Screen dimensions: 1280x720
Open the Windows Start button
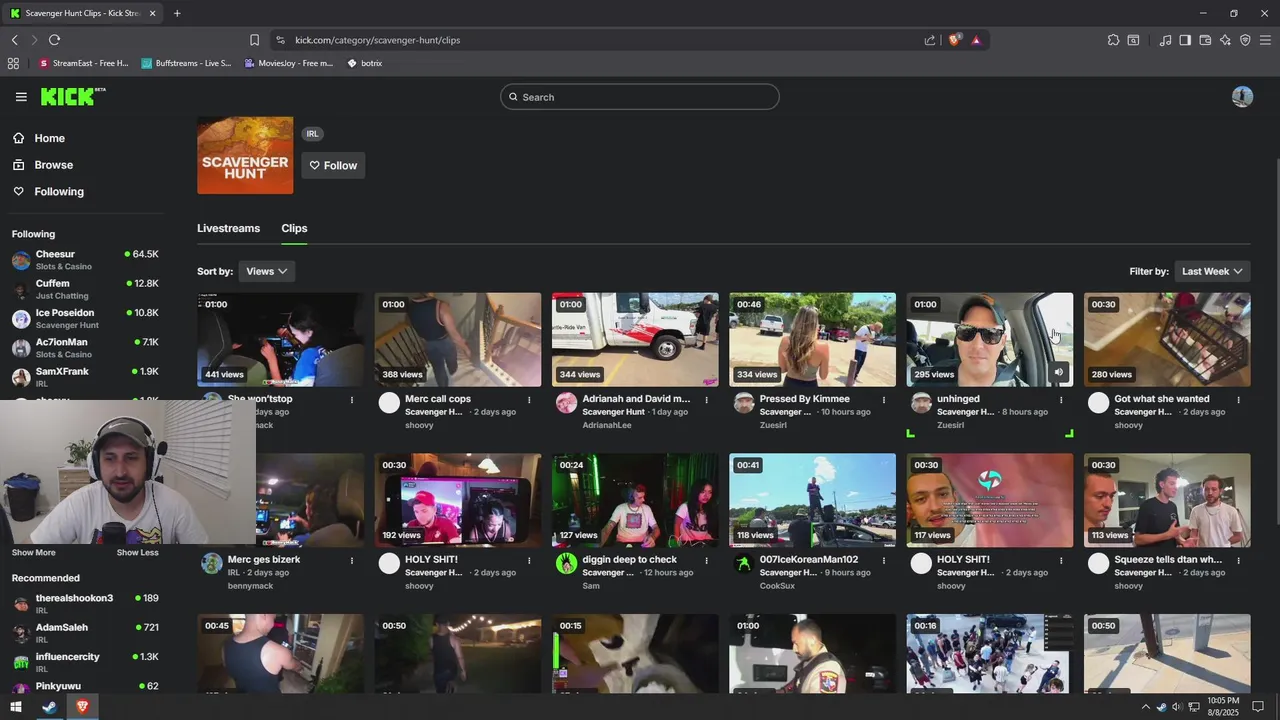(x=15, y=707)
